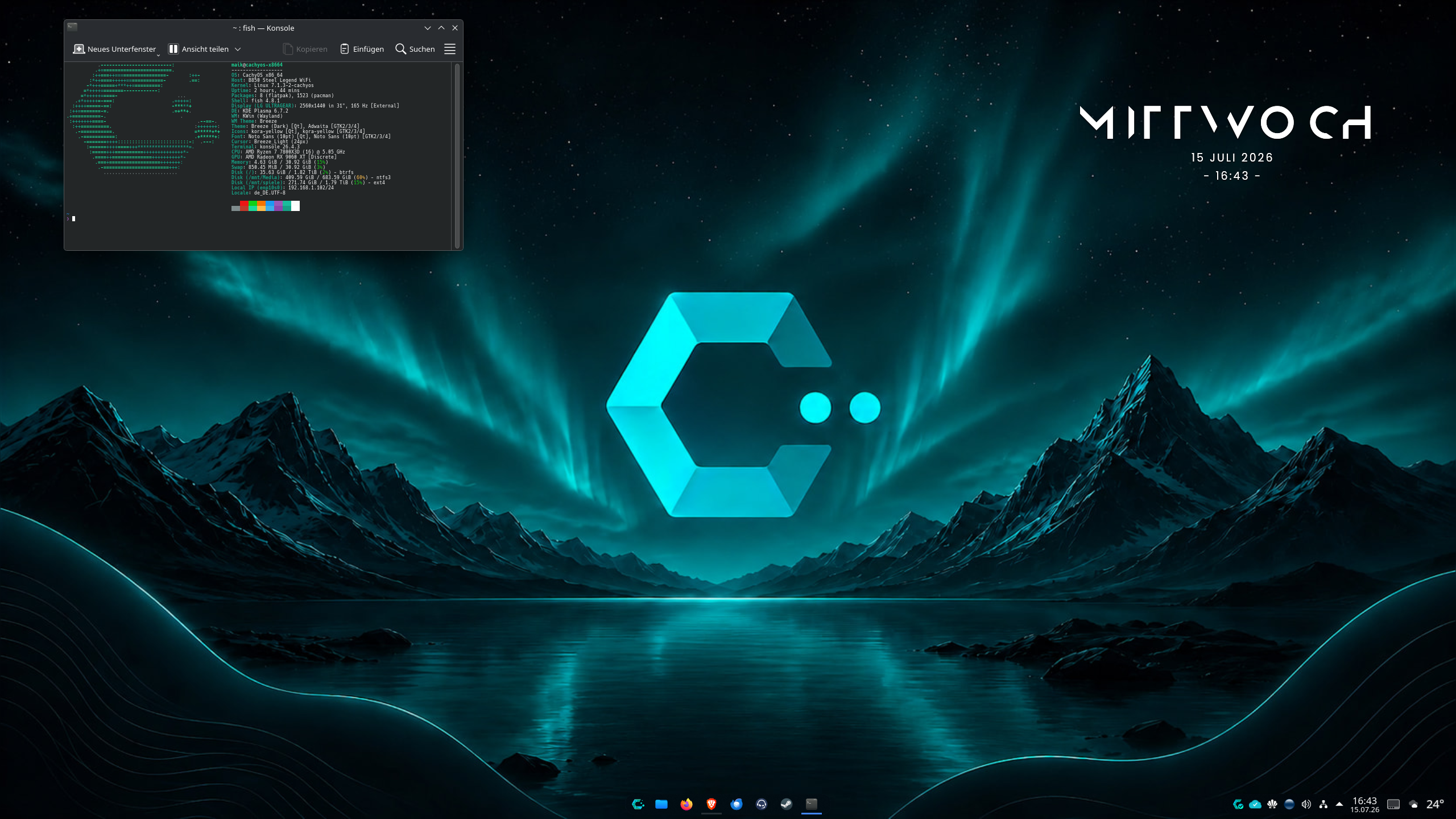The image size is (1456, 819).
Task: Open the TeamSpeak headset icon
Action: click(762, 804)
